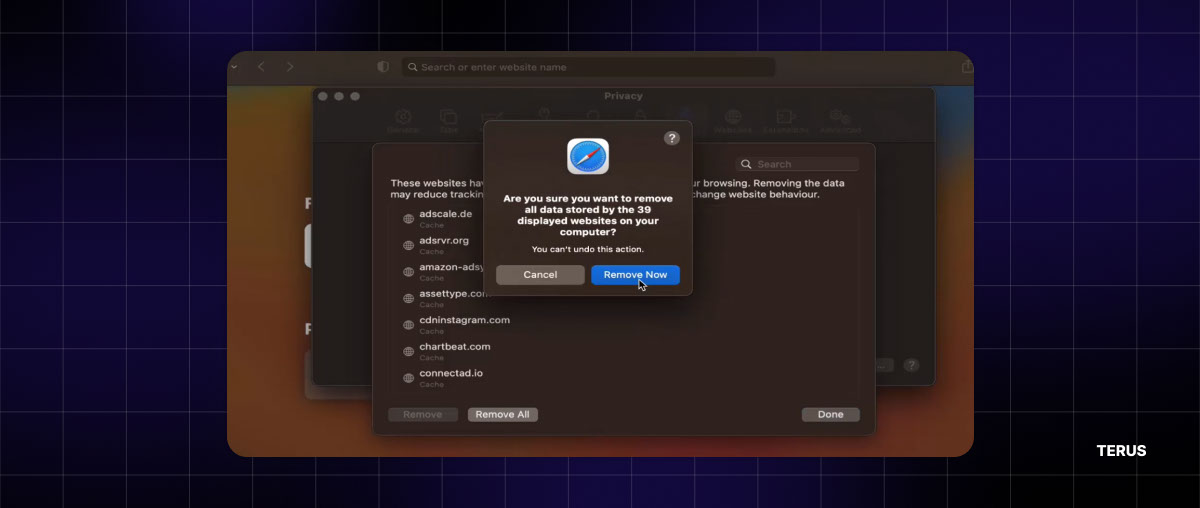1200x508 pixels.
Task: Open Safari's privacy report shield icon
Action: click(383, 67)
